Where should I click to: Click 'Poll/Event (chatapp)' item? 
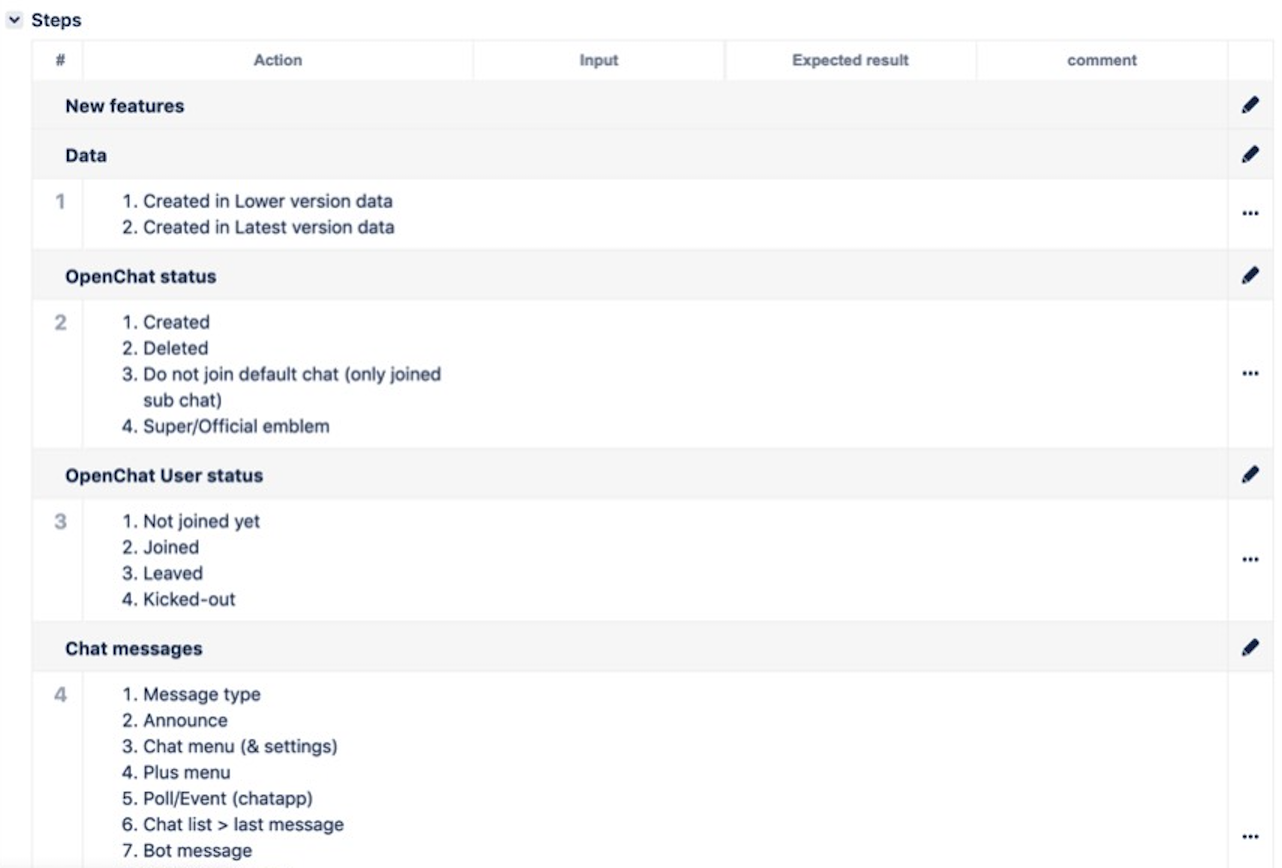click(x=229, y=798)
